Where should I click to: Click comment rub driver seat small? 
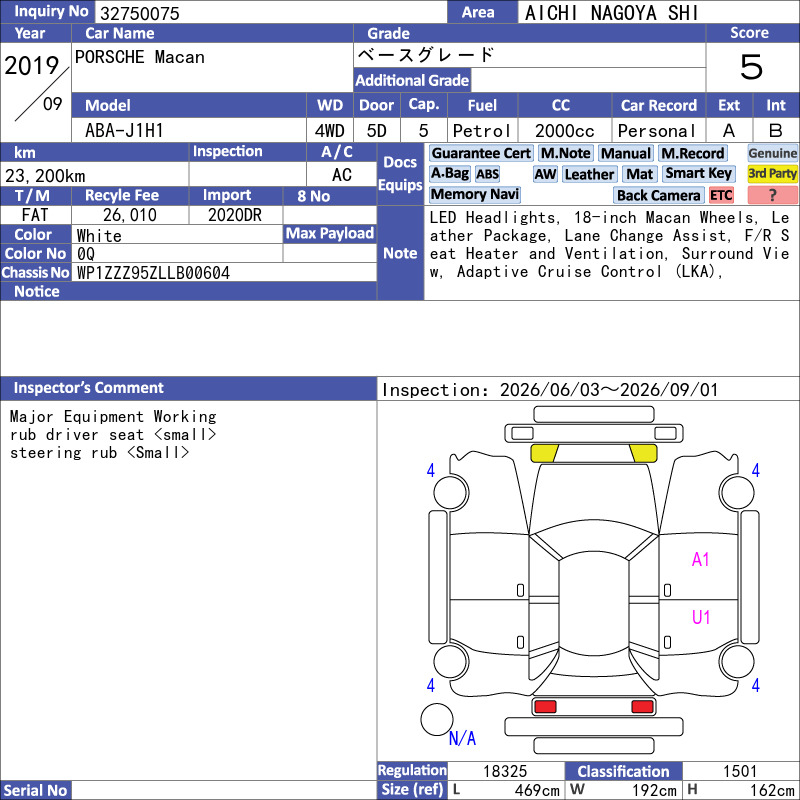click(113, 435)
